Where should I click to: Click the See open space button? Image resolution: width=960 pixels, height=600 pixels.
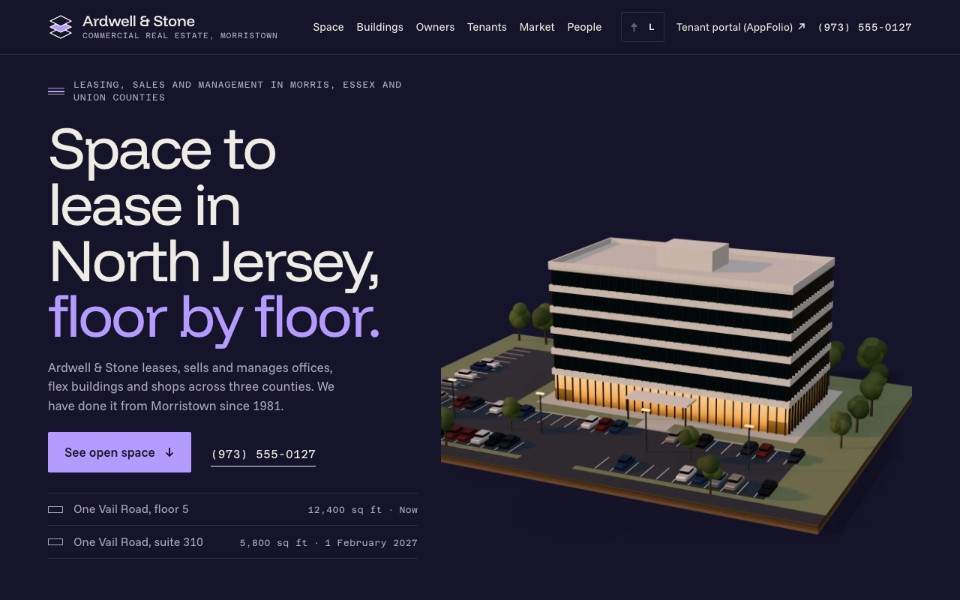pos(119,452)
